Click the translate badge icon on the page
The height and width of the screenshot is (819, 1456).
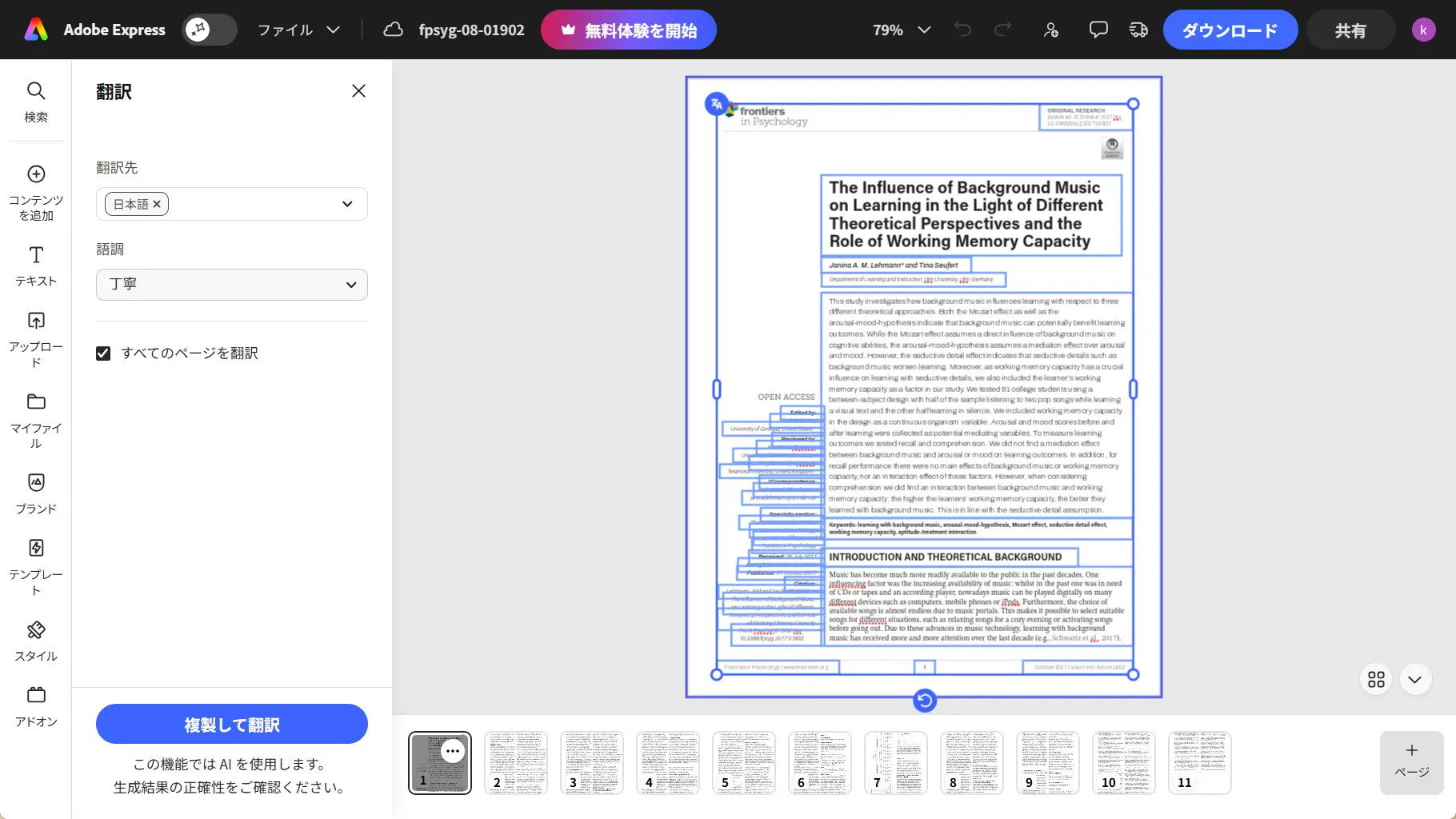click(716, 104)
